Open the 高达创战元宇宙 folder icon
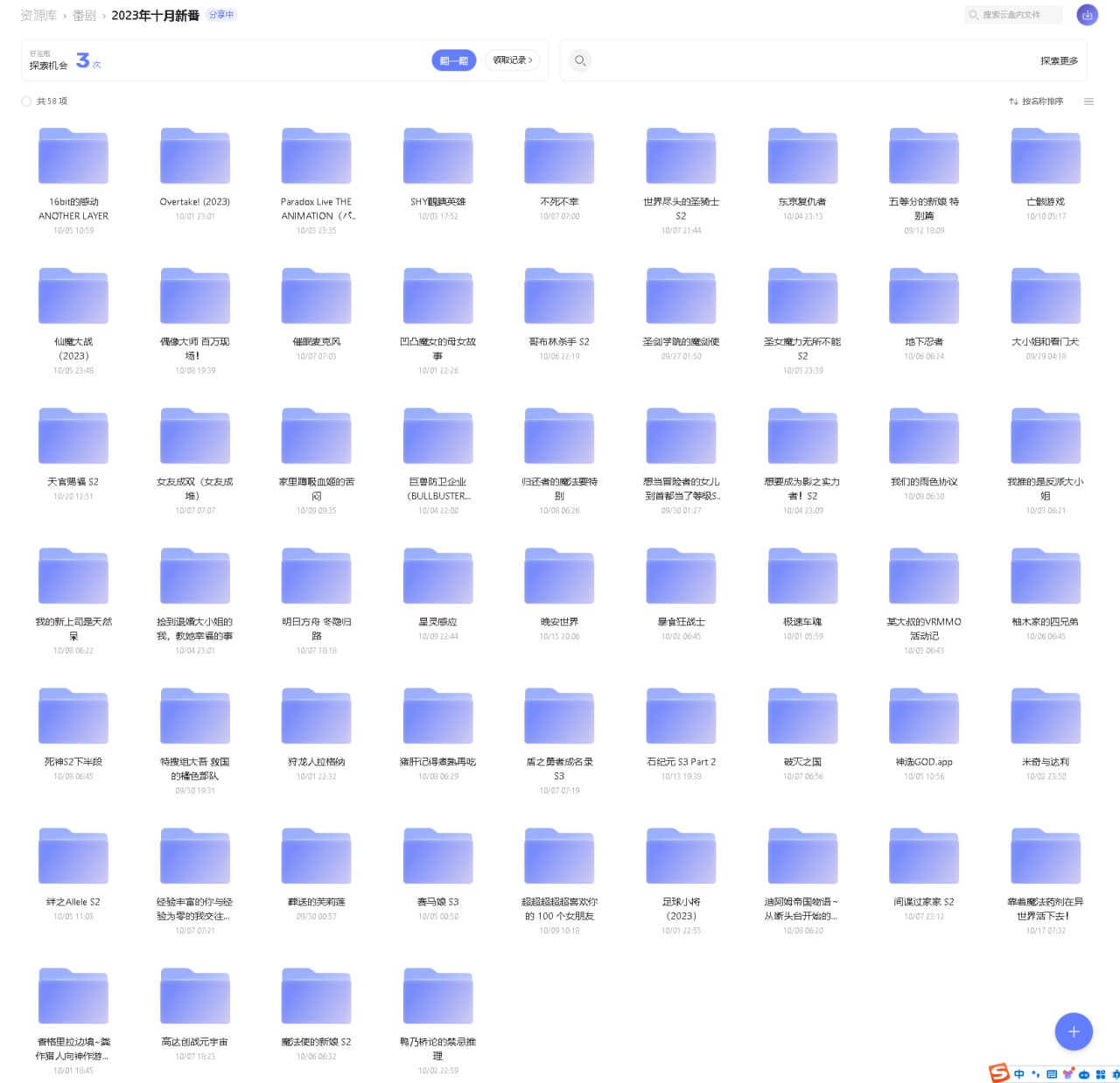This screenshot has width=1120, height=1083. [195, 996]
